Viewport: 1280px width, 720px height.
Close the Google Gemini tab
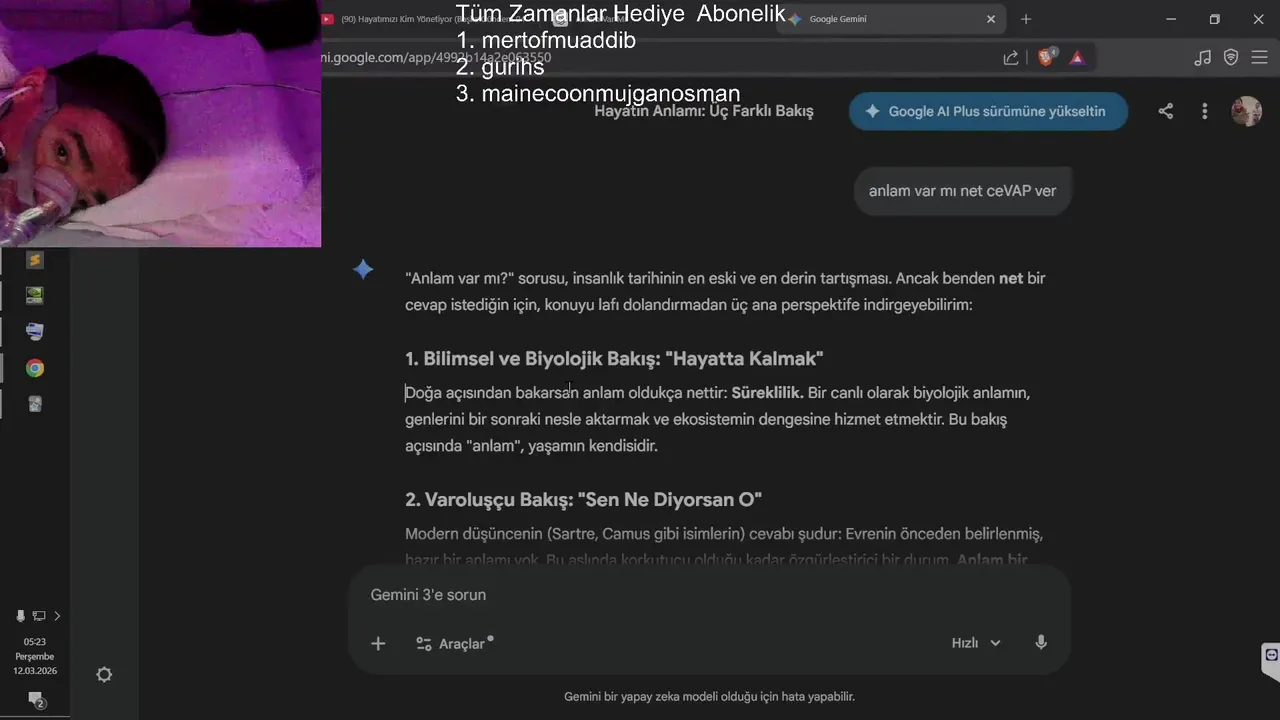[991, 19]
